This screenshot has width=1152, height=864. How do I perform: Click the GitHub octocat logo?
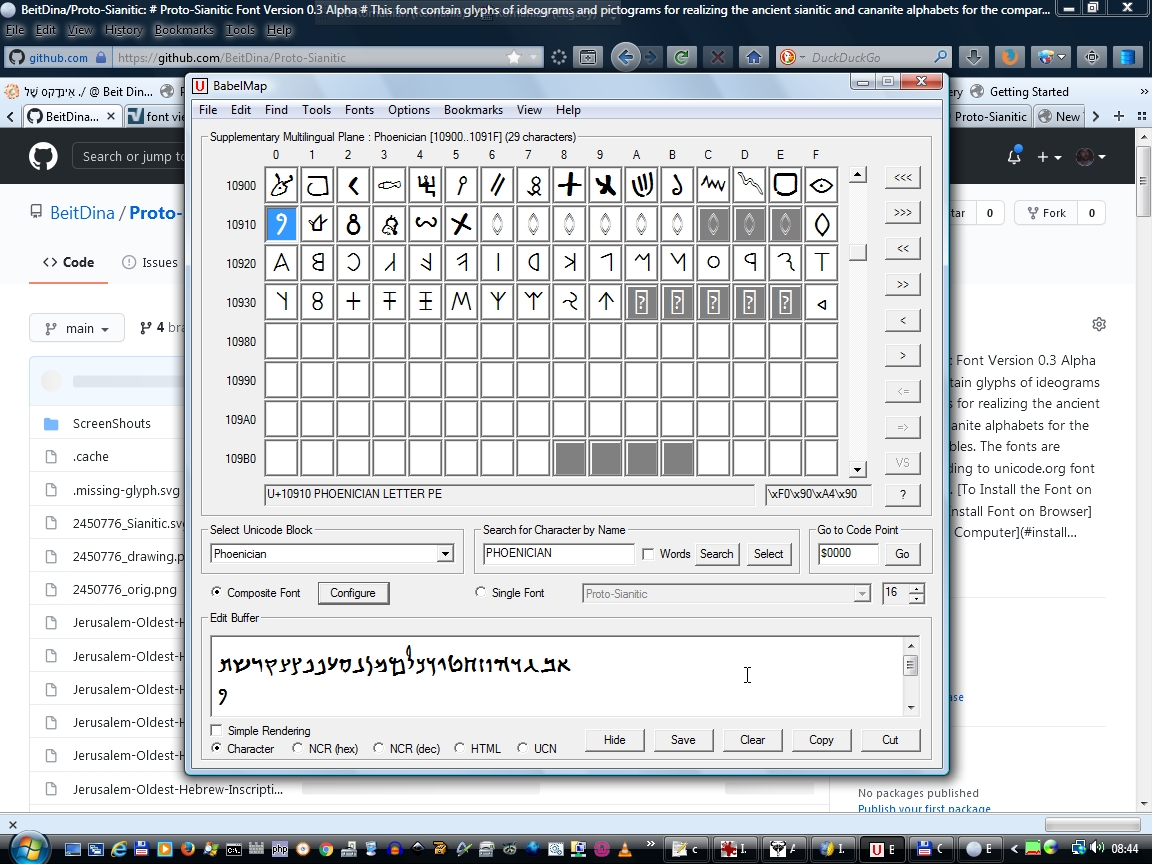click(x=43, y=156)
